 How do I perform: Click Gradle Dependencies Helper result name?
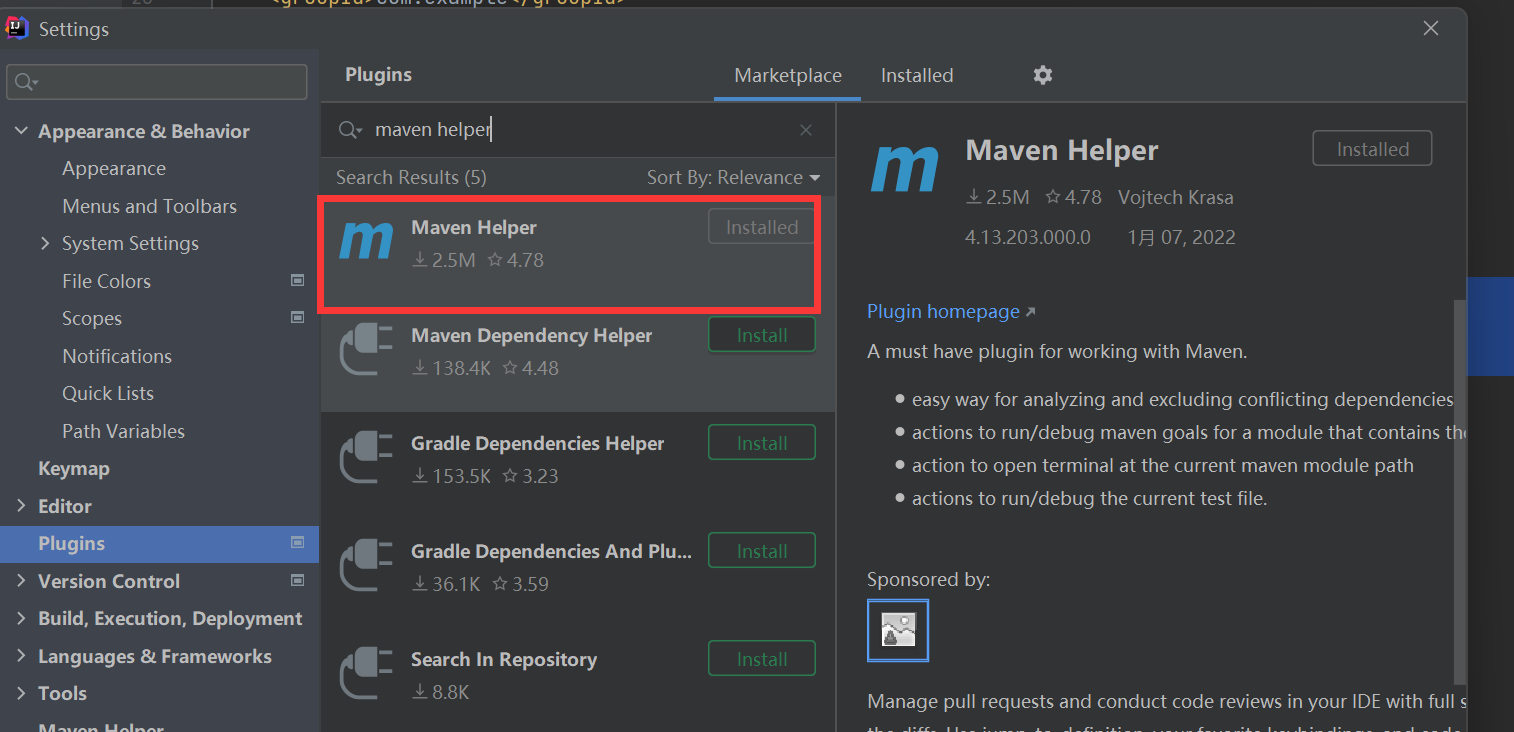[x=537, y=443]
